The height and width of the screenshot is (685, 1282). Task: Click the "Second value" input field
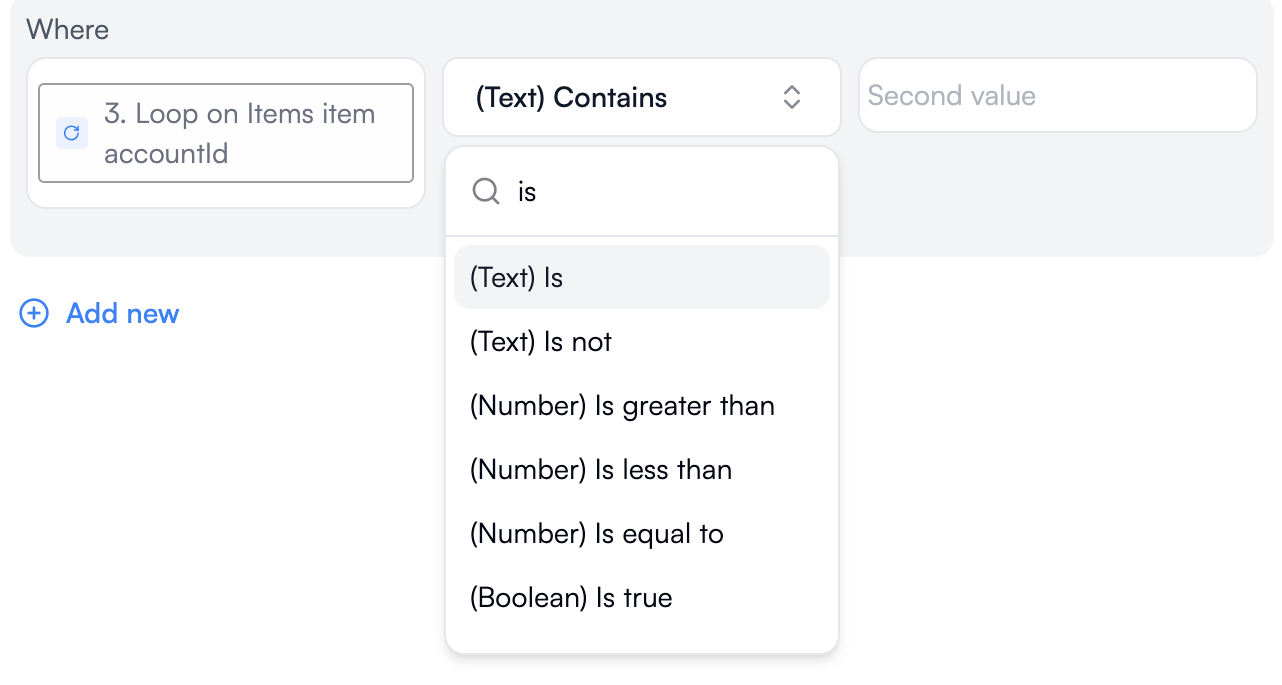coord(1057,96)
